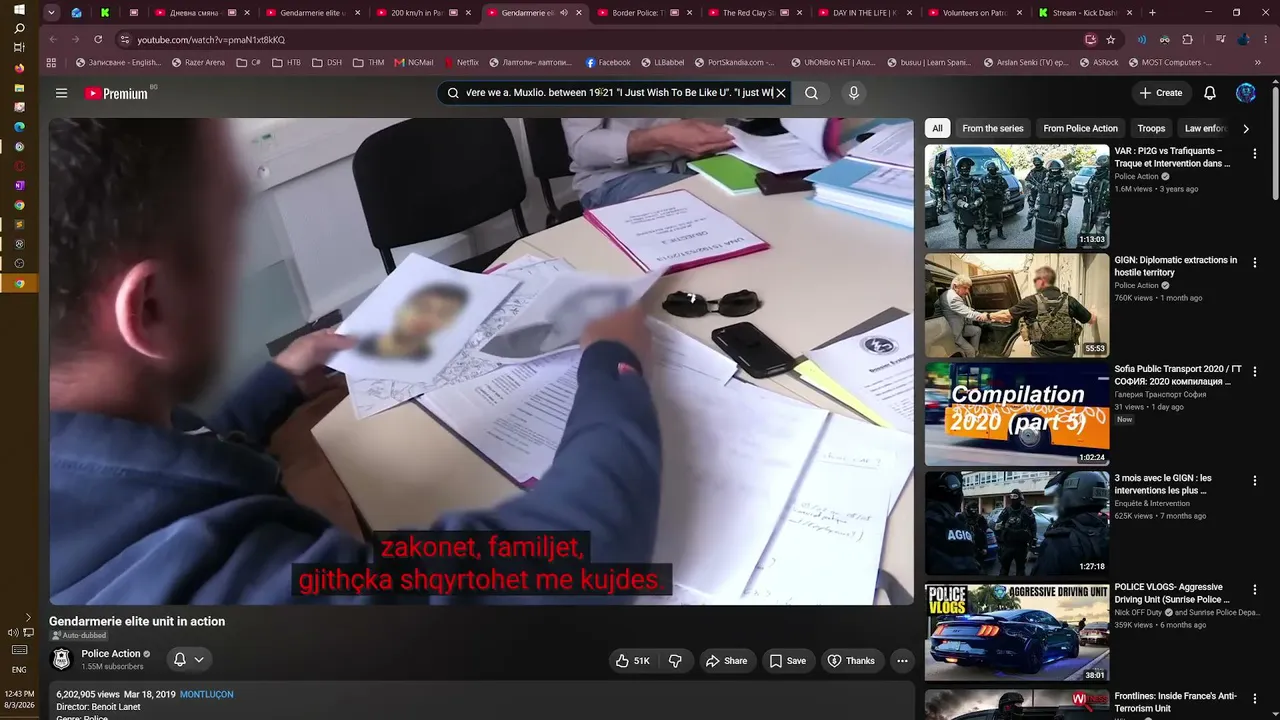Image resolution: width=1280 pixels, height=720 pixels.
Task: Open the Netflix bookmark
Action: (x=461, y=62)
